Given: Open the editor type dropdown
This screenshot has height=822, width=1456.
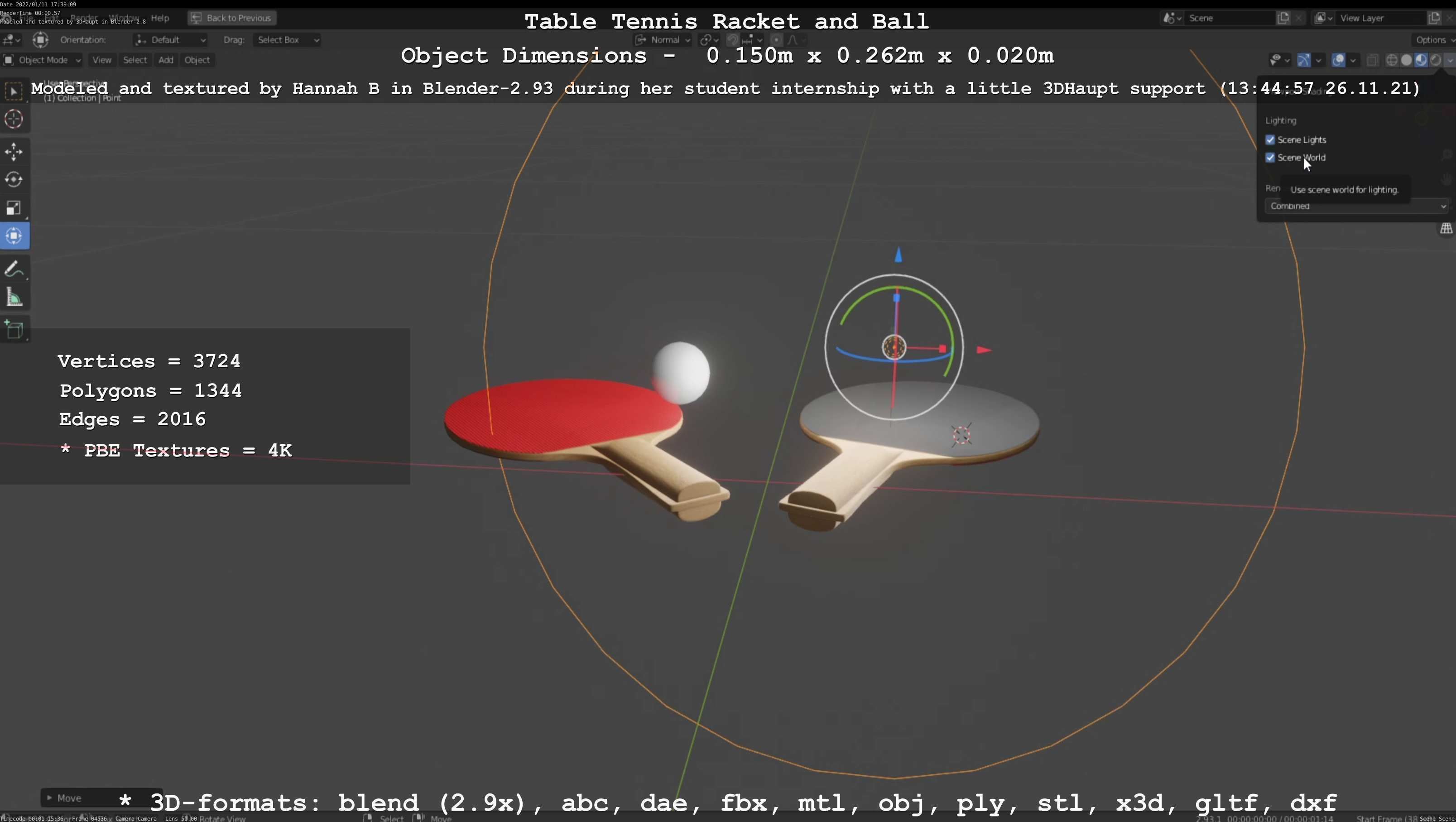Looking at the screenshot, I should [x=11, y=39].
